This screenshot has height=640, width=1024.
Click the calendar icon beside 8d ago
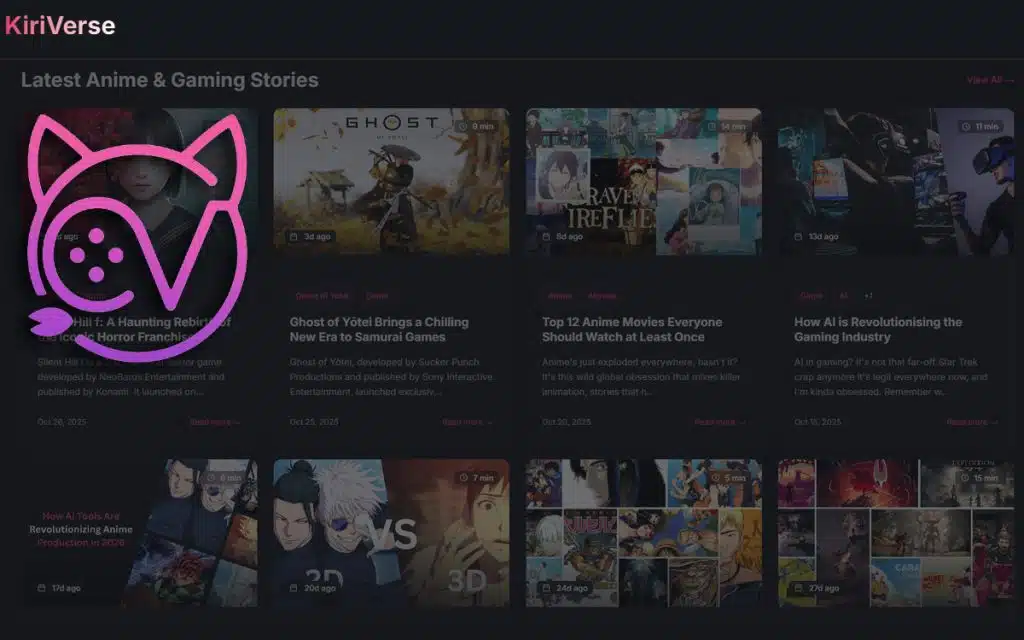point(546,236)
